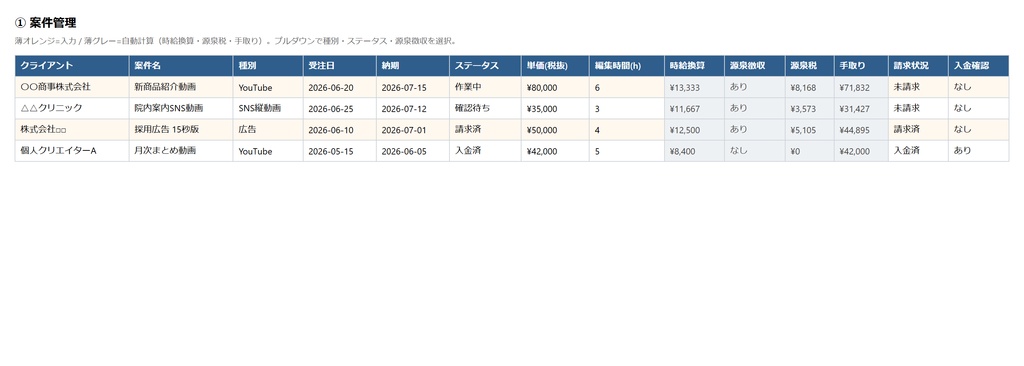1024x366 pixels.
Task: Click the 源泉徴収 column header
Action: tap(754, 66)
